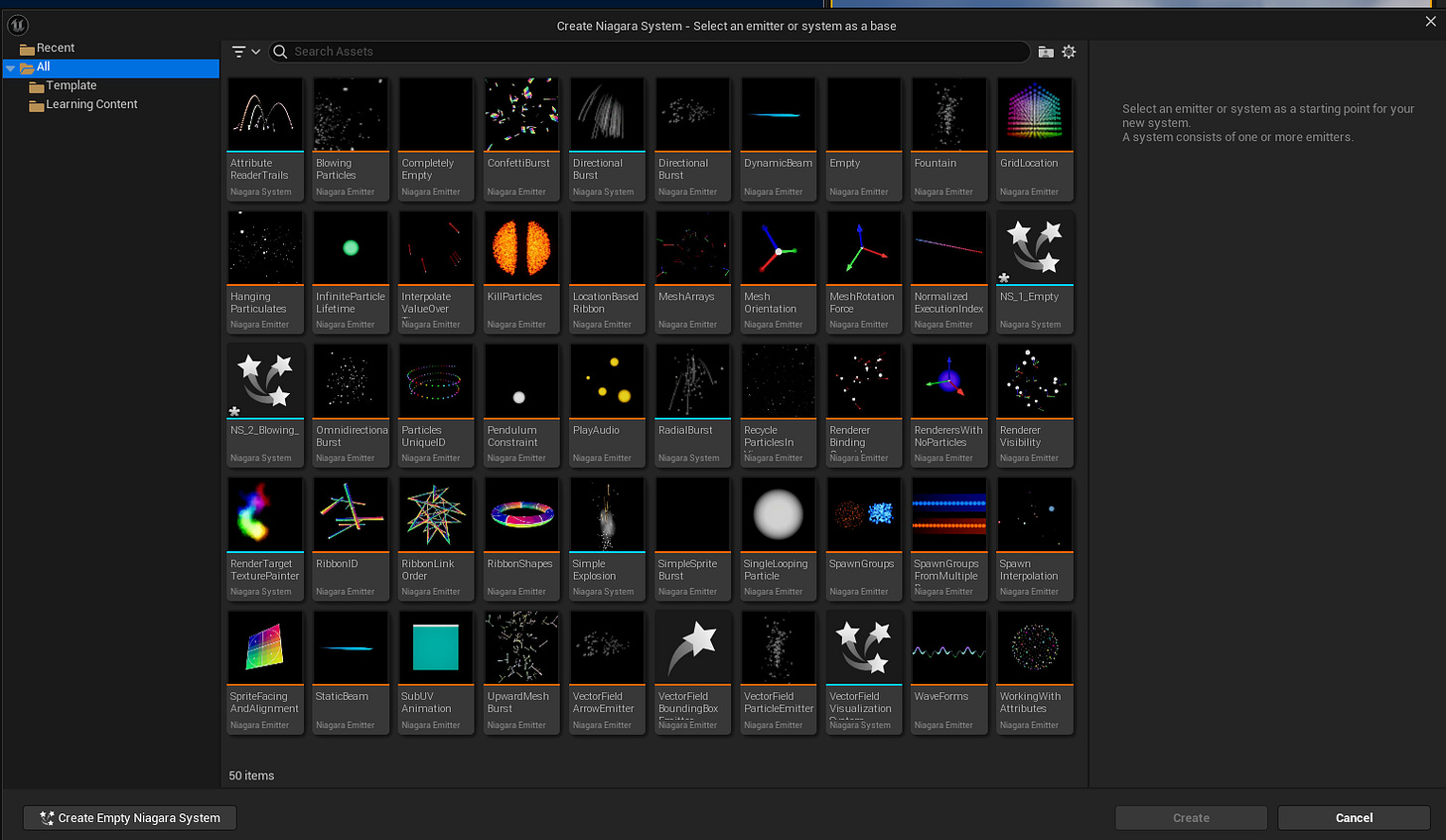Choose the RibbonID emitter
Image resolution: width=1446 pixels, height=840 pixels.
[351, 539]
